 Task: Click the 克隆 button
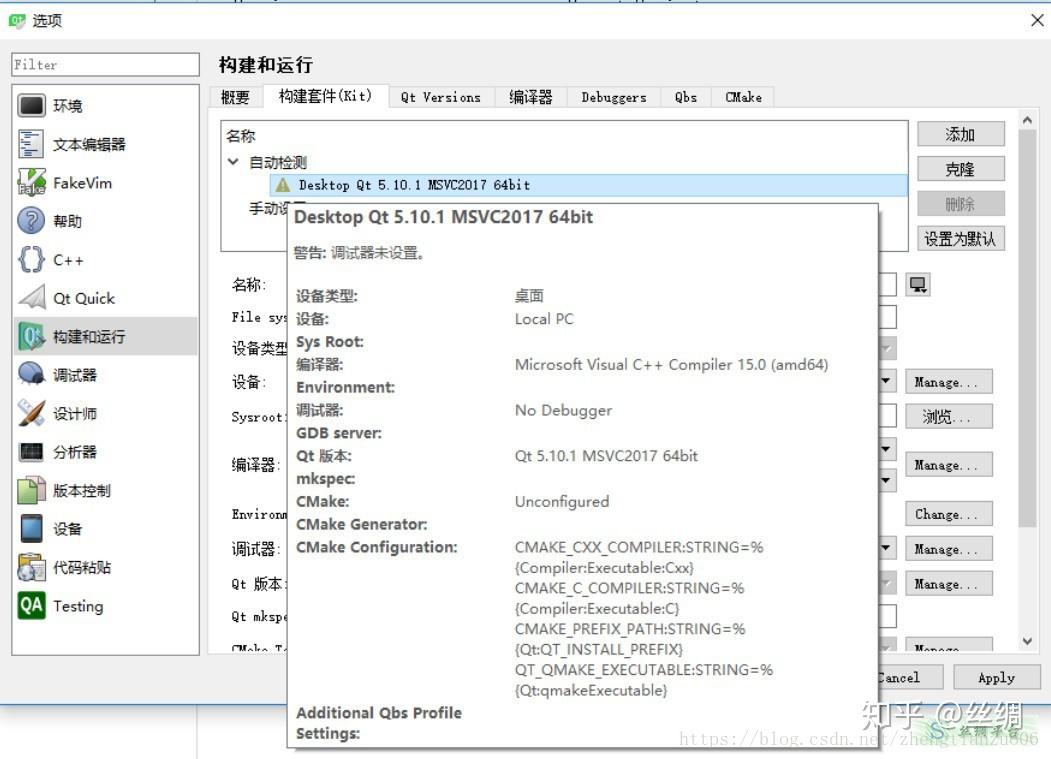click(x=959, y=168)
